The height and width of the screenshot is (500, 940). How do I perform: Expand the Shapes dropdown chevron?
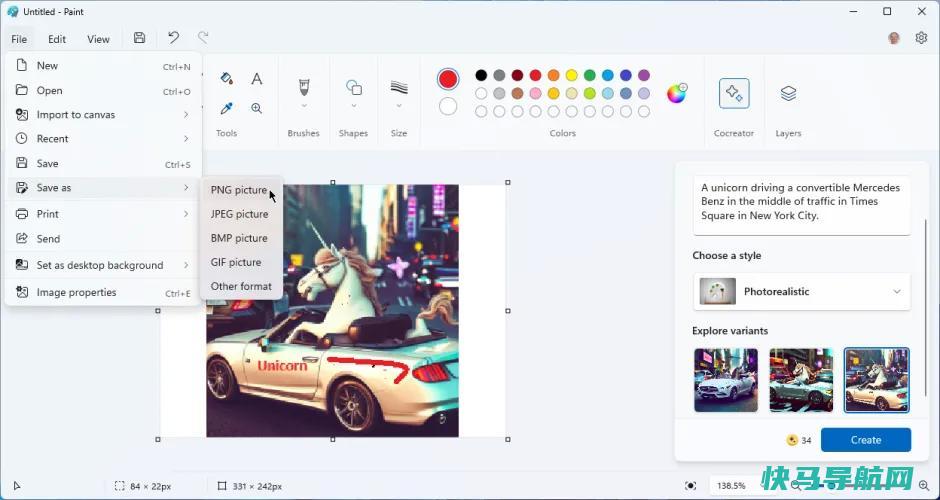pyautogui.click(x=354, y=106)
